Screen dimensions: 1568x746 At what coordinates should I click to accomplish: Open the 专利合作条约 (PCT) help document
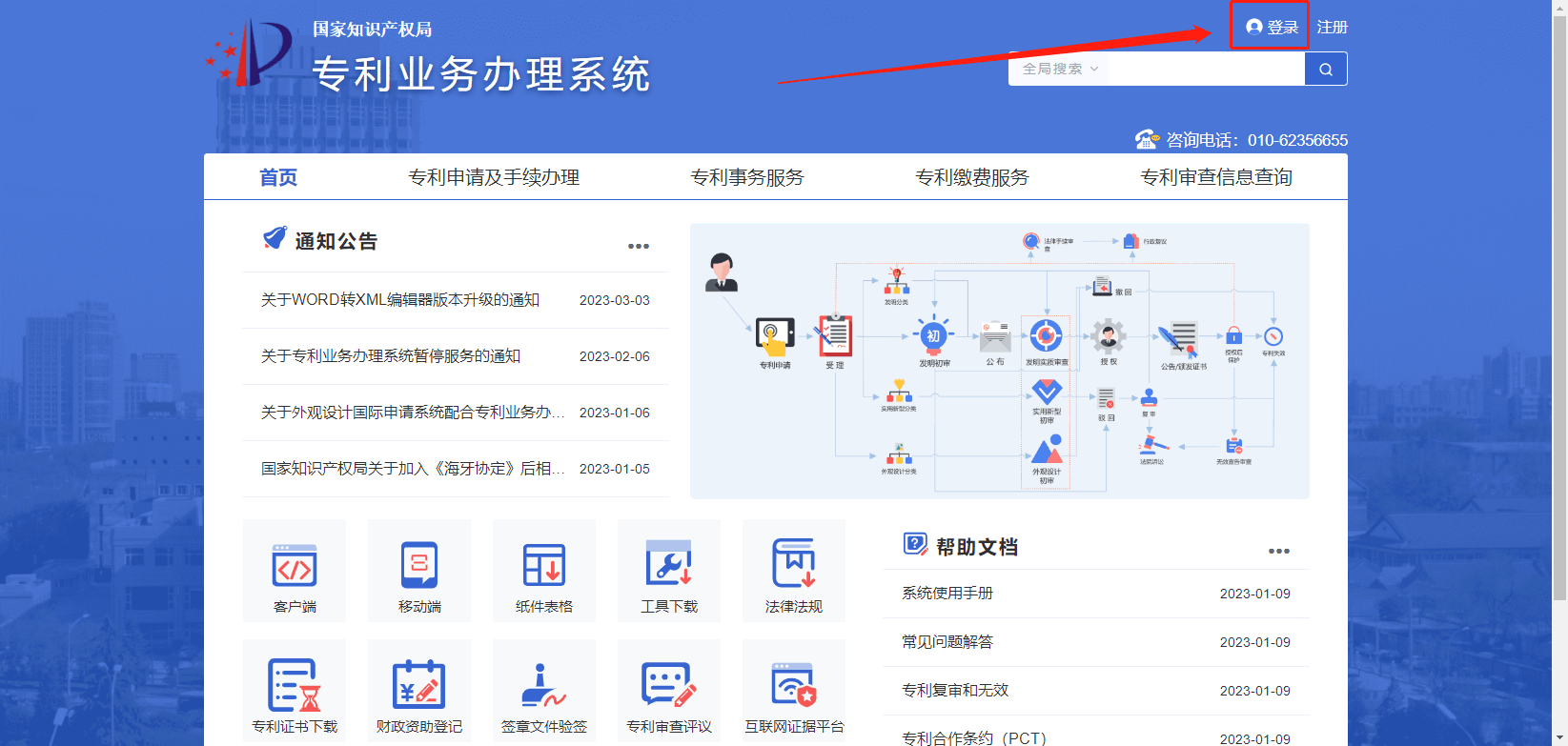pyautogui.click(x=974, y=738)
